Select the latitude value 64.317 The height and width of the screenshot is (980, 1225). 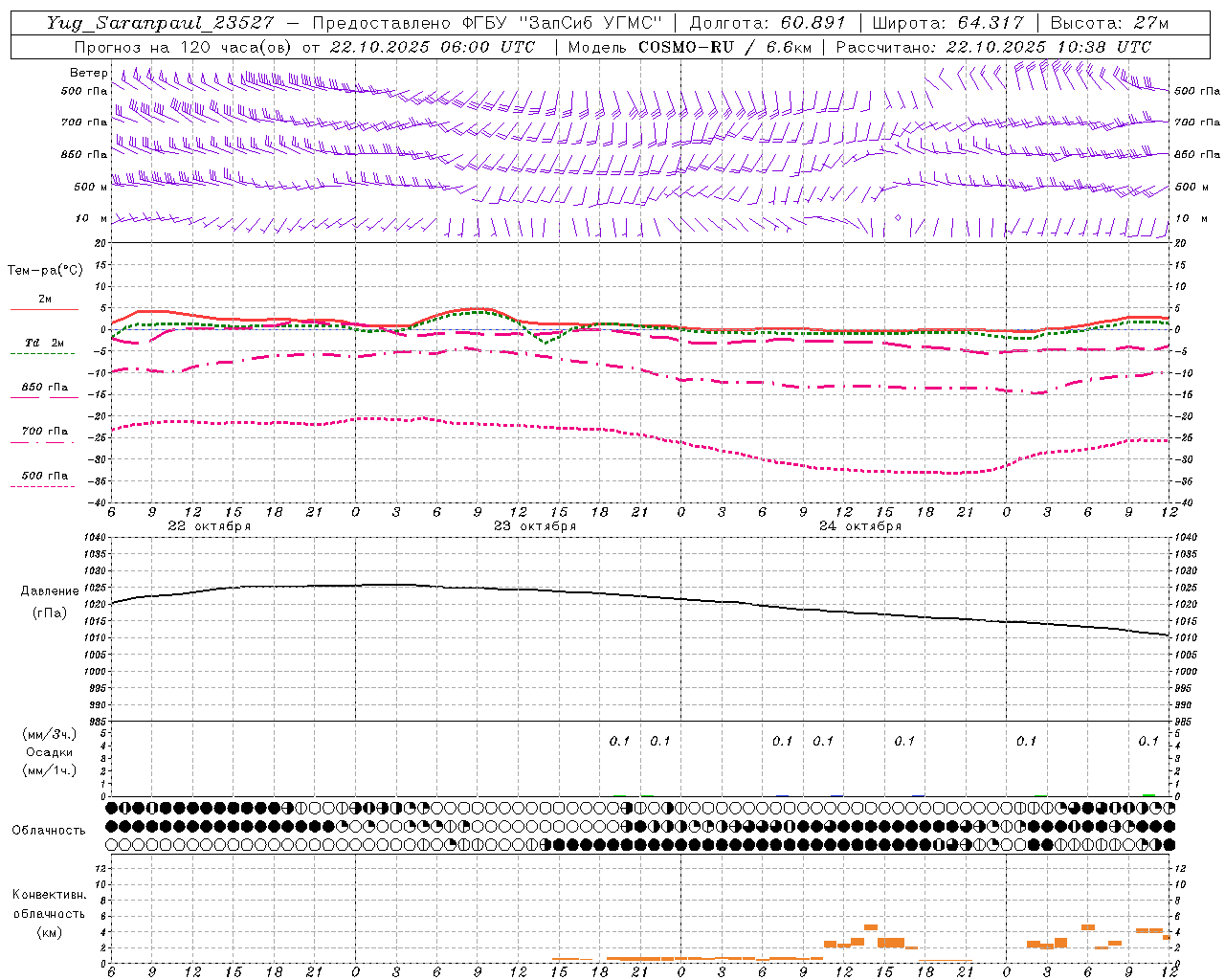coord(990,23)
